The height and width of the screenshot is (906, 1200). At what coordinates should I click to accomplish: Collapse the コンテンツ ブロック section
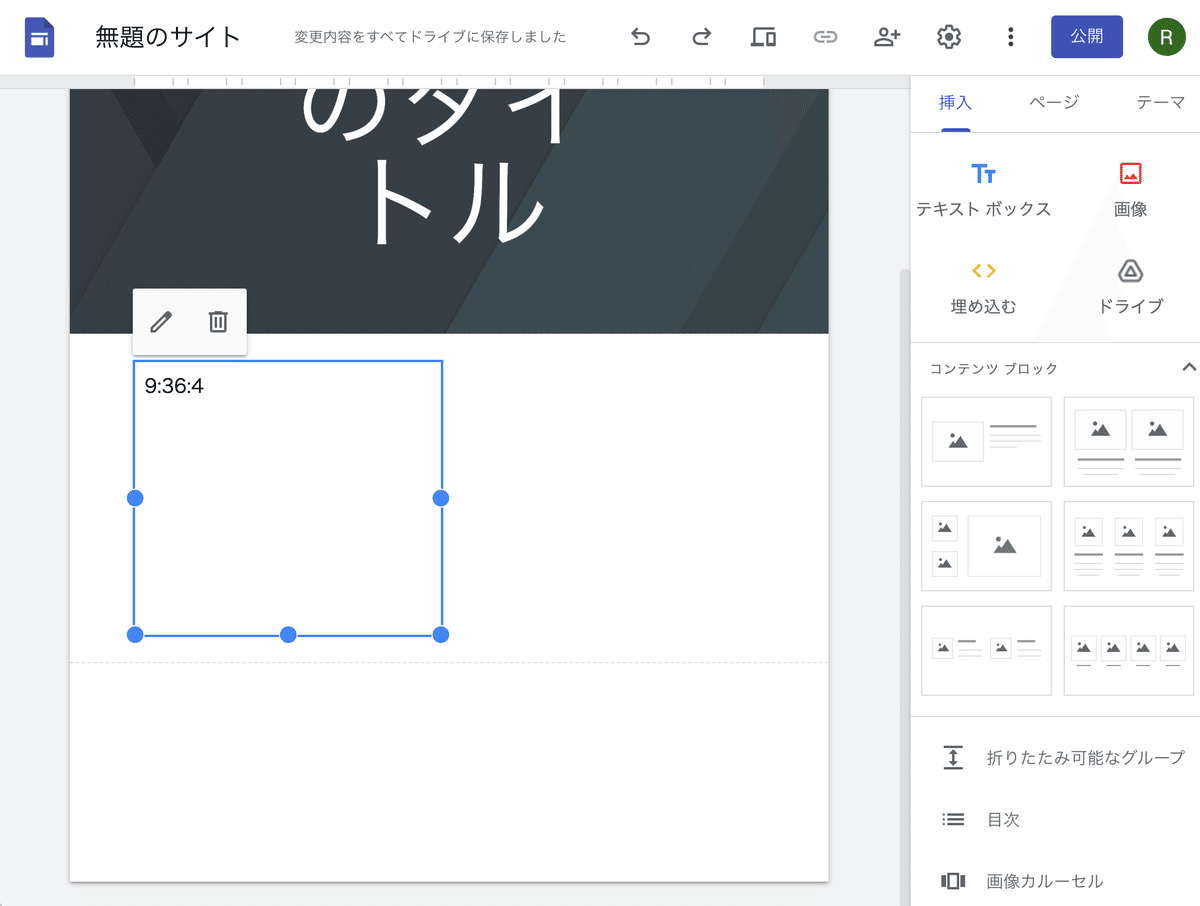[x=1189, y=367]
